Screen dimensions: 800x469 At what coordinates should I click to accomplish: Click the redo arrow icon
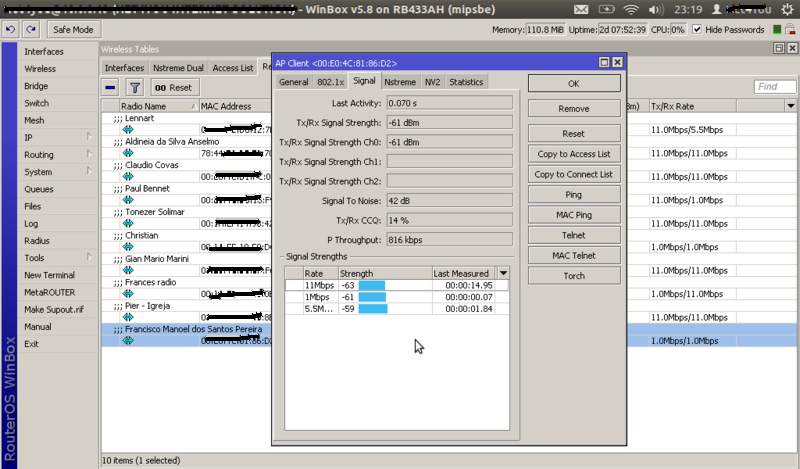pos(30,30)
